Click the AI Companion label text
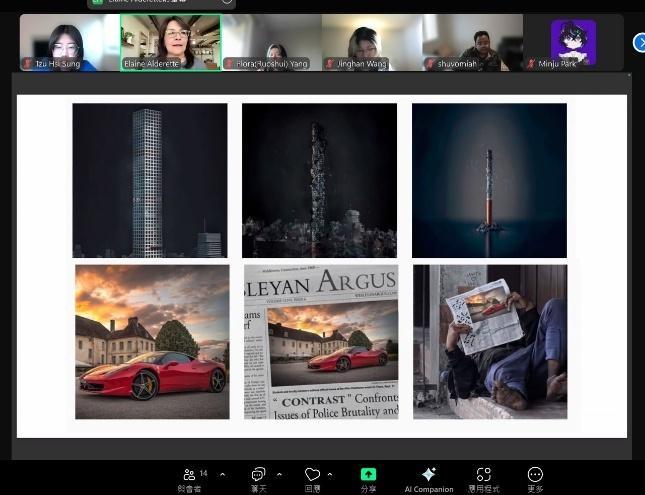 click(429, 489)
